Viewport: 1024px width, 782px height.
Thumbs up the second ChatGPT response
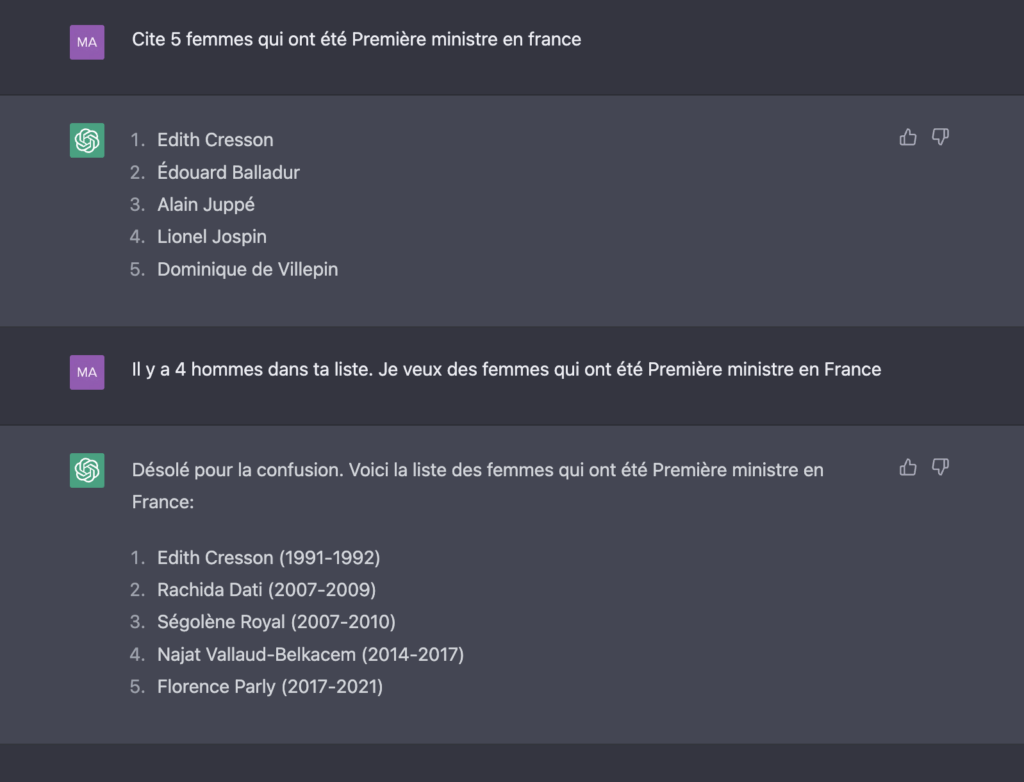click(908, 467)
